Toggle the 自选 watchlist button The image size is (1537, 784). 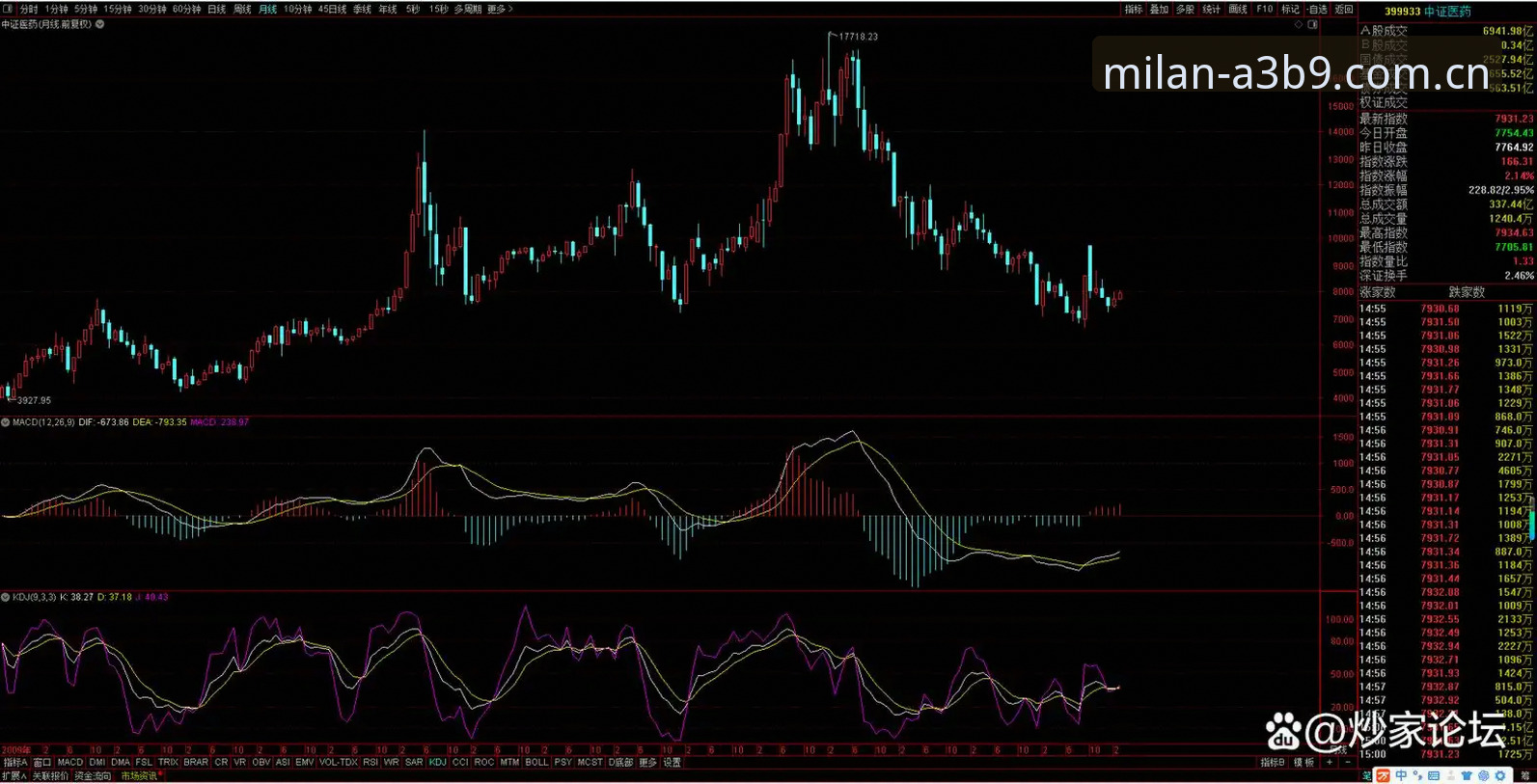tap(1318, 9)
